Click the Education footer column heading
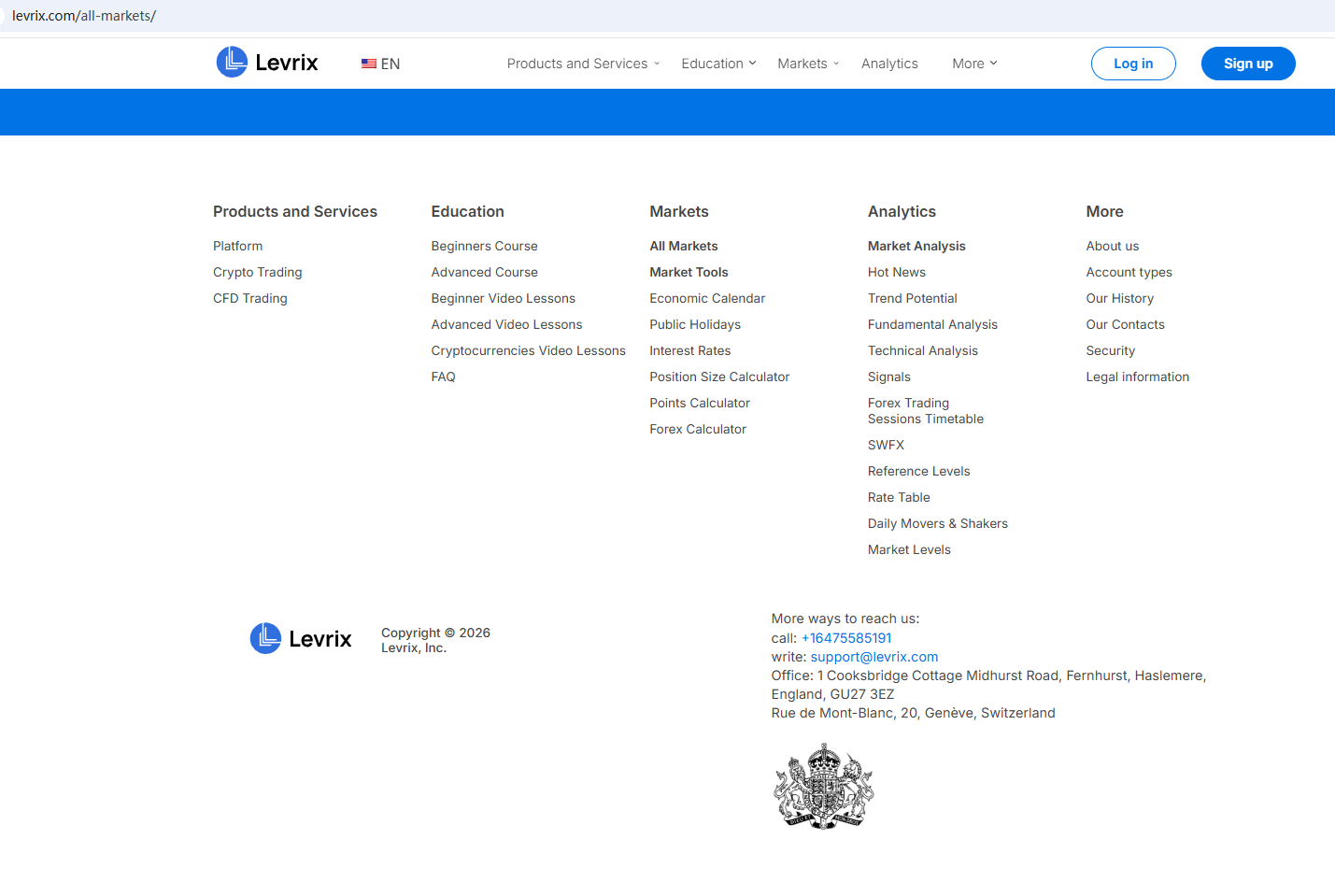 click(x=468, y=211)
